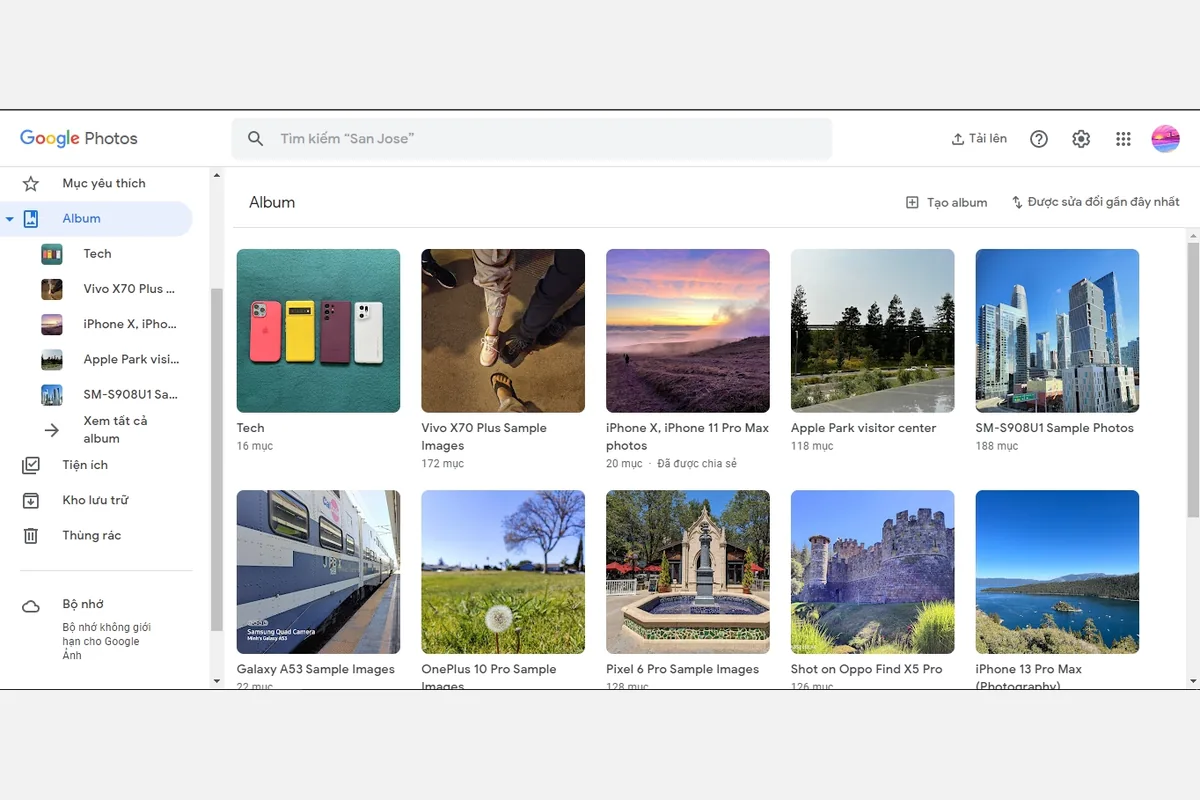Open iPhone X, iPhone 11 Pro Max photos thumbnail

pyautogui.click(x=688, y=331)
